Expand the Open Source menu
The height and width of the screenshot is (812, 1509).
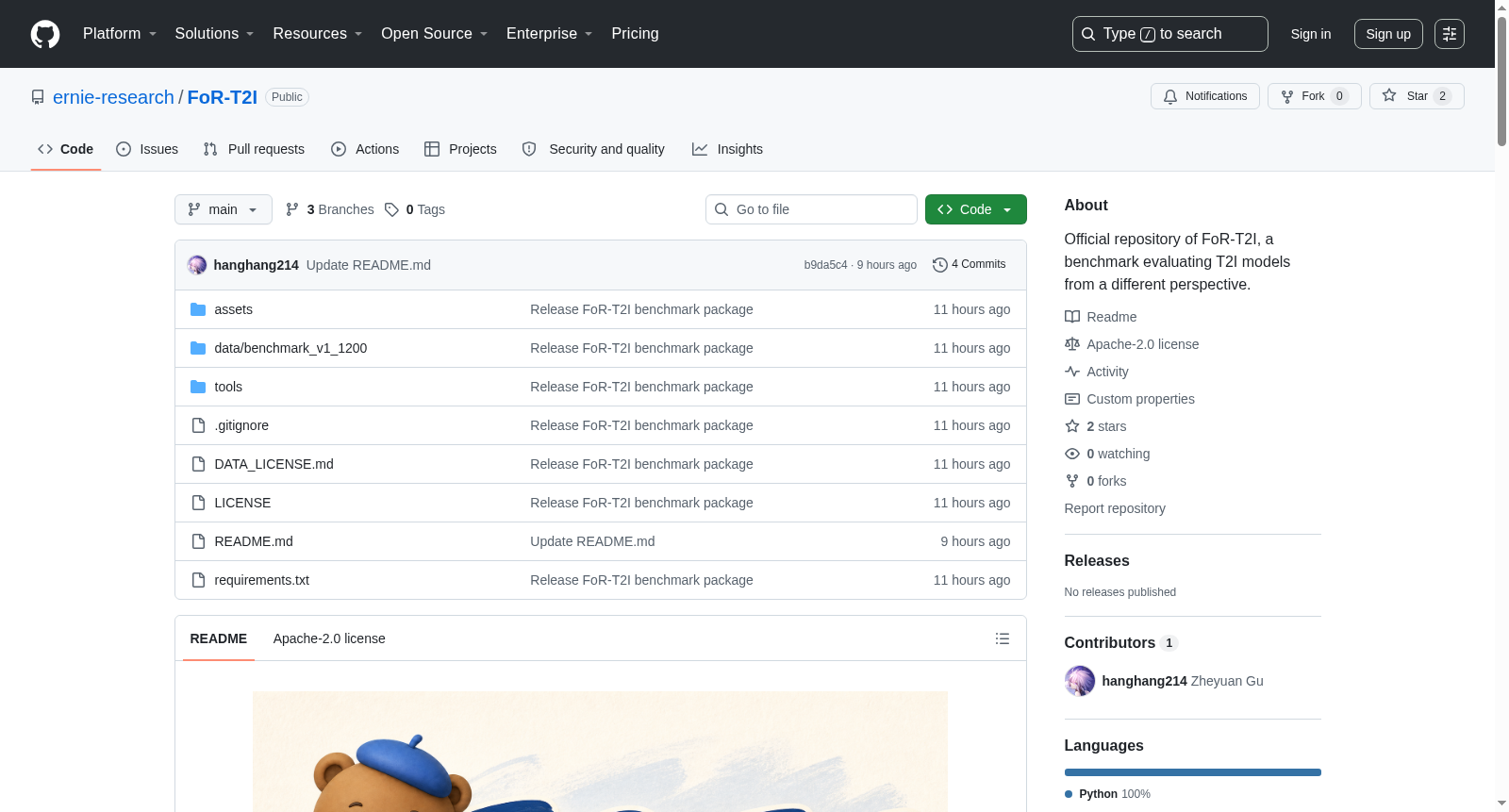pyautogui.click(x=435, y=34)
